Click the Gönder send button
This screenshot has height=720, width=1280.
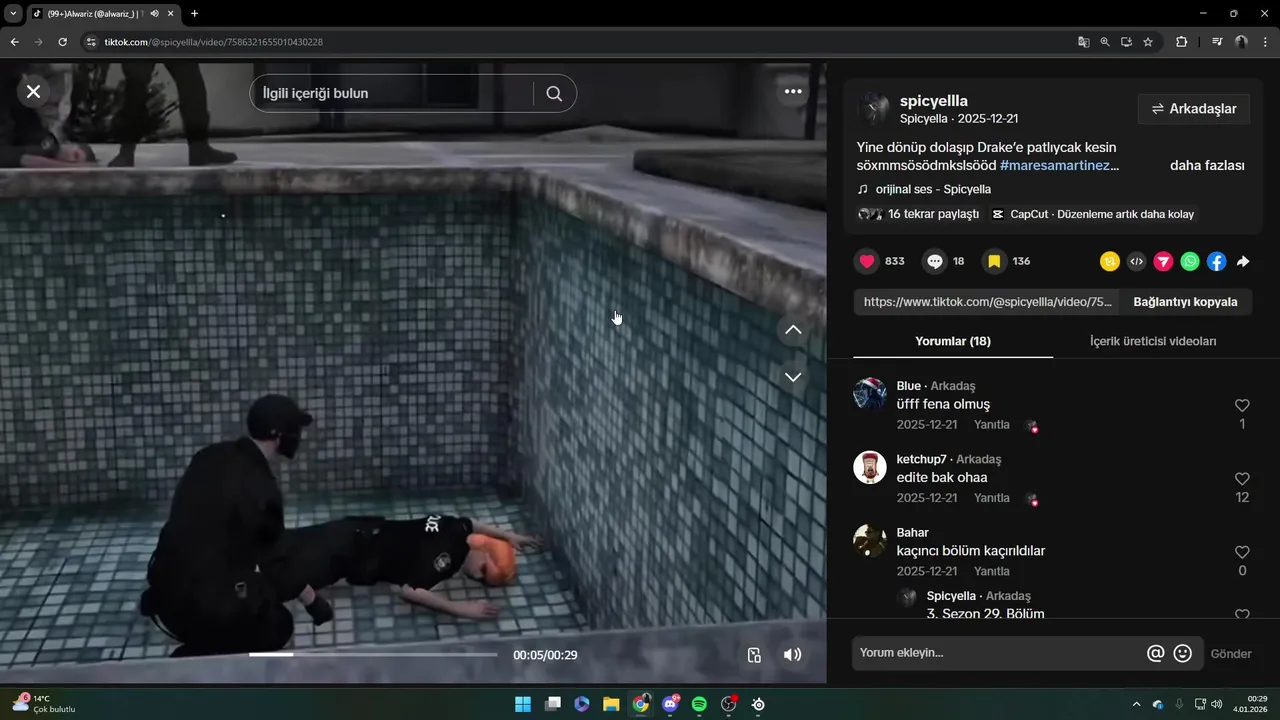click(1231, 654)
